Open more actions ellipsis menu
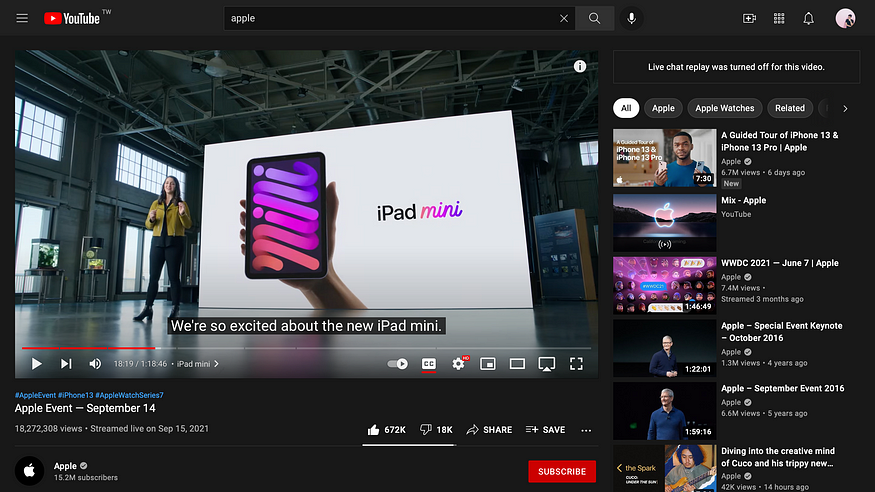Image resolution: width=875 pixels, height=492 pixels. [585, 430]
